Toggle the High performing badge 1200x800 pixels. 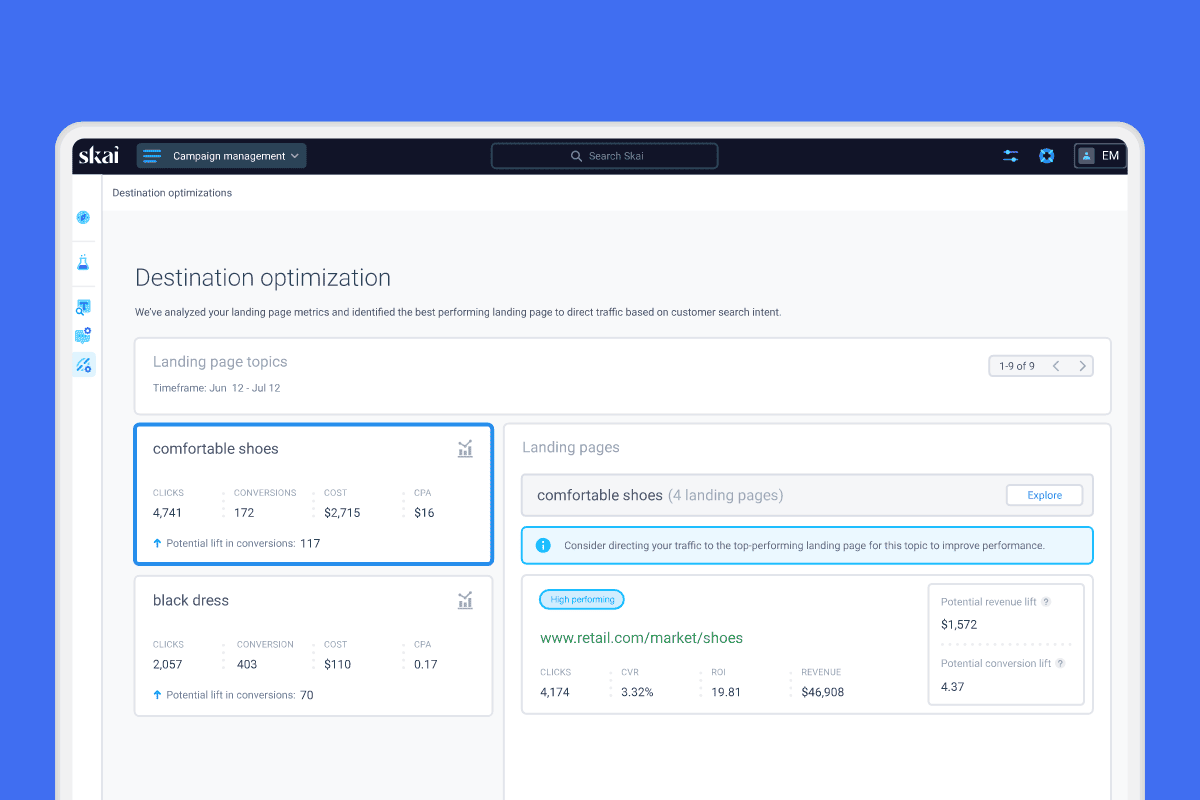tap(581, 598)
